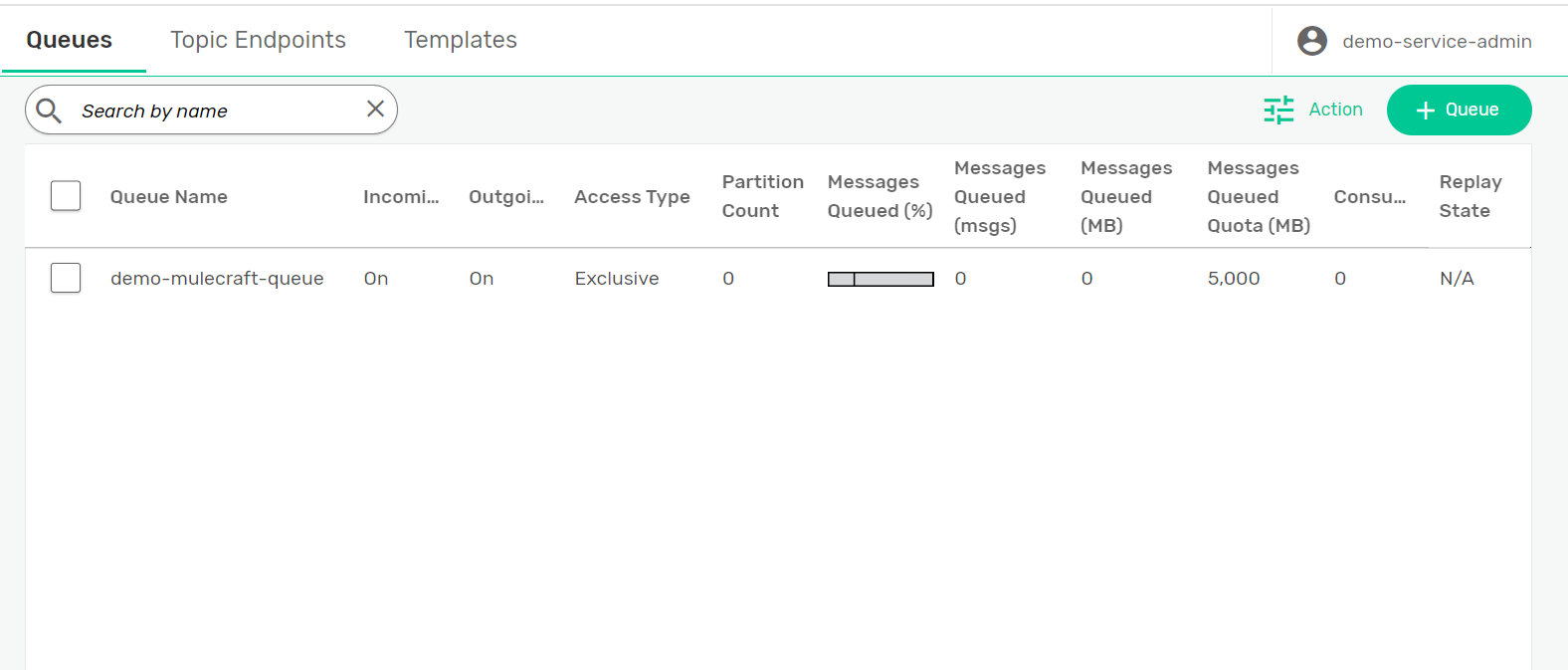1568x670 pixels.
Task: Open the demo-mulecraft-queue queue link
Action: pyautogui.click(x=217, y=279)
